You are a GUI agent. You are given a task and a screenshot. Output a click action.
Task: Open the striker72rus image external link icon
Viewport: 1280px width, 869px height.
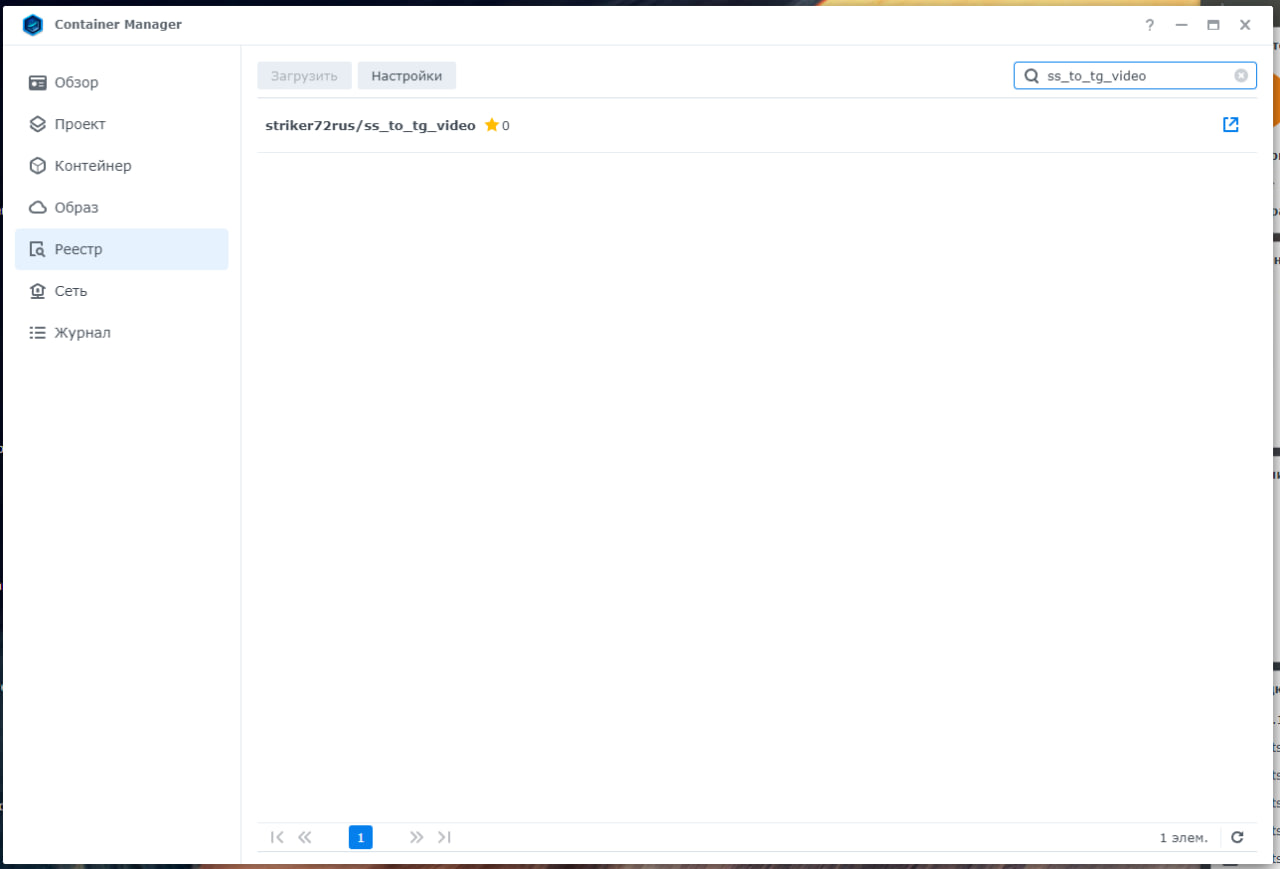click(1231, 125)
